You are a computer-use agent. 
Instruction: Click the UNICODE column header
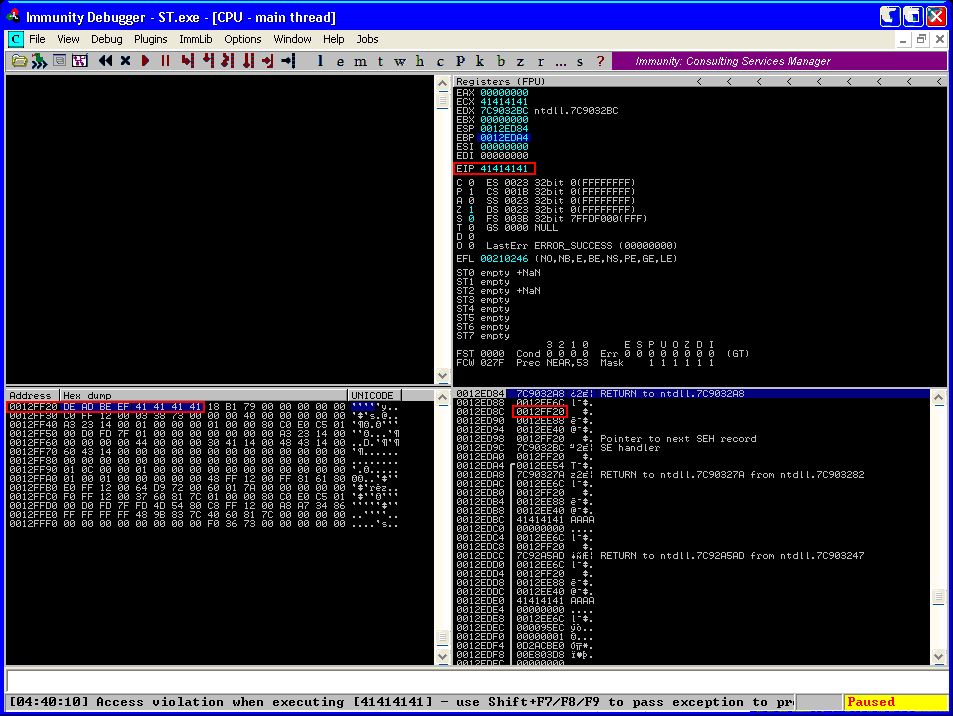pos(372,396)
